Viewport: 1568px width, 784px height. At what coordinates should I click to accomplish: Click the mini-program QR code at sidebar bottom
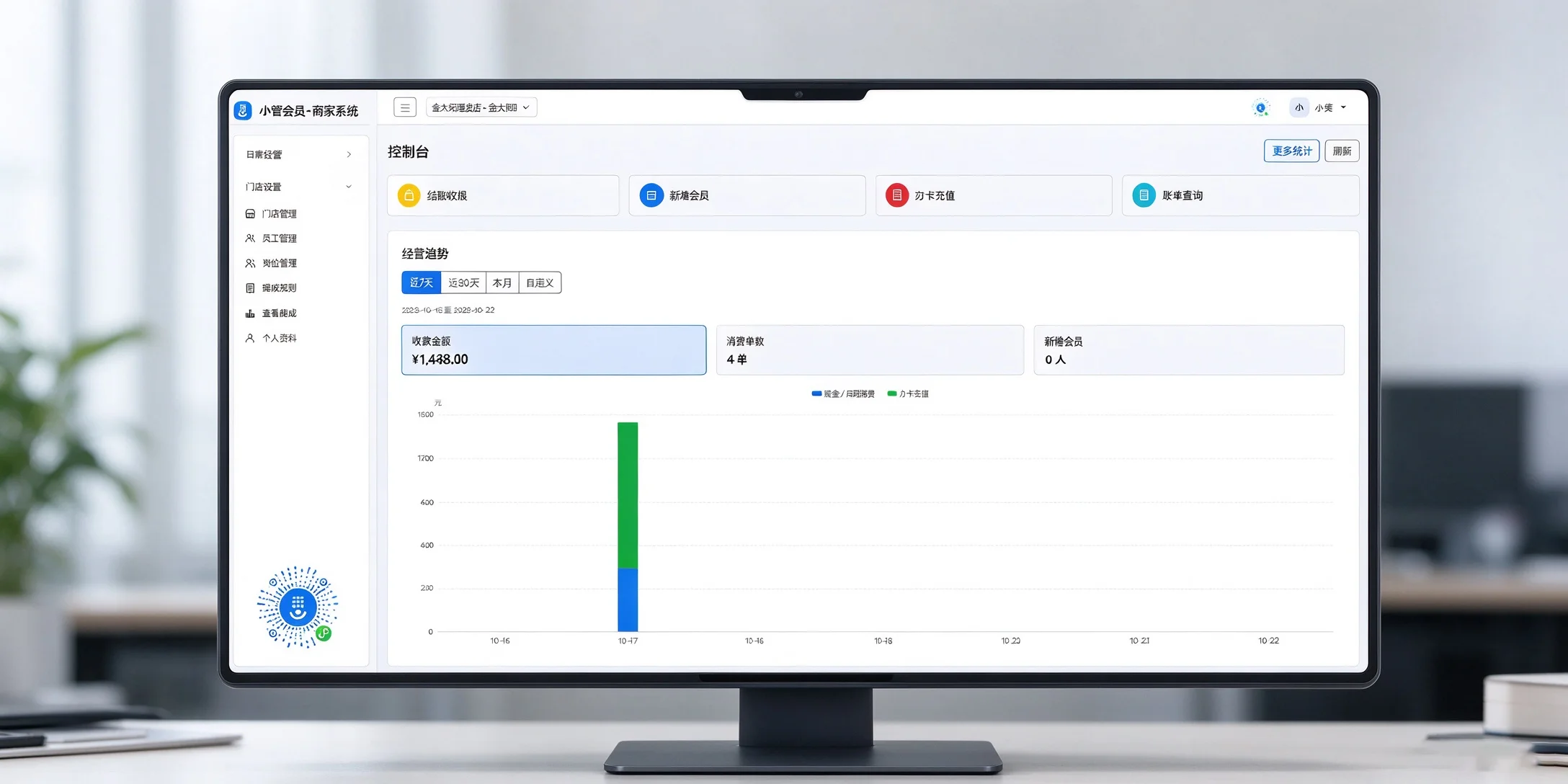(297, 607)
